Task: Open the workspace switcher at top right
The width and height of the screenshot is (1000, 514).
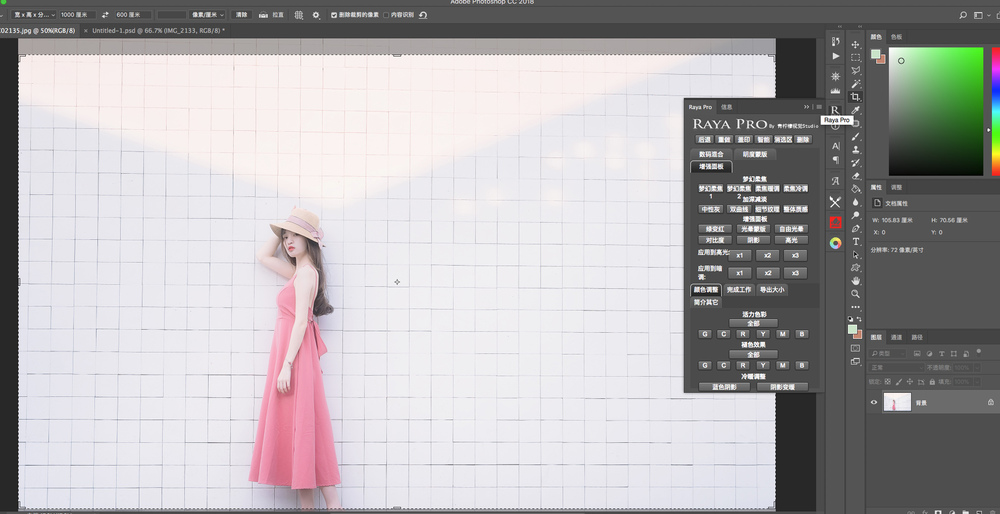Action: (981, 15)
